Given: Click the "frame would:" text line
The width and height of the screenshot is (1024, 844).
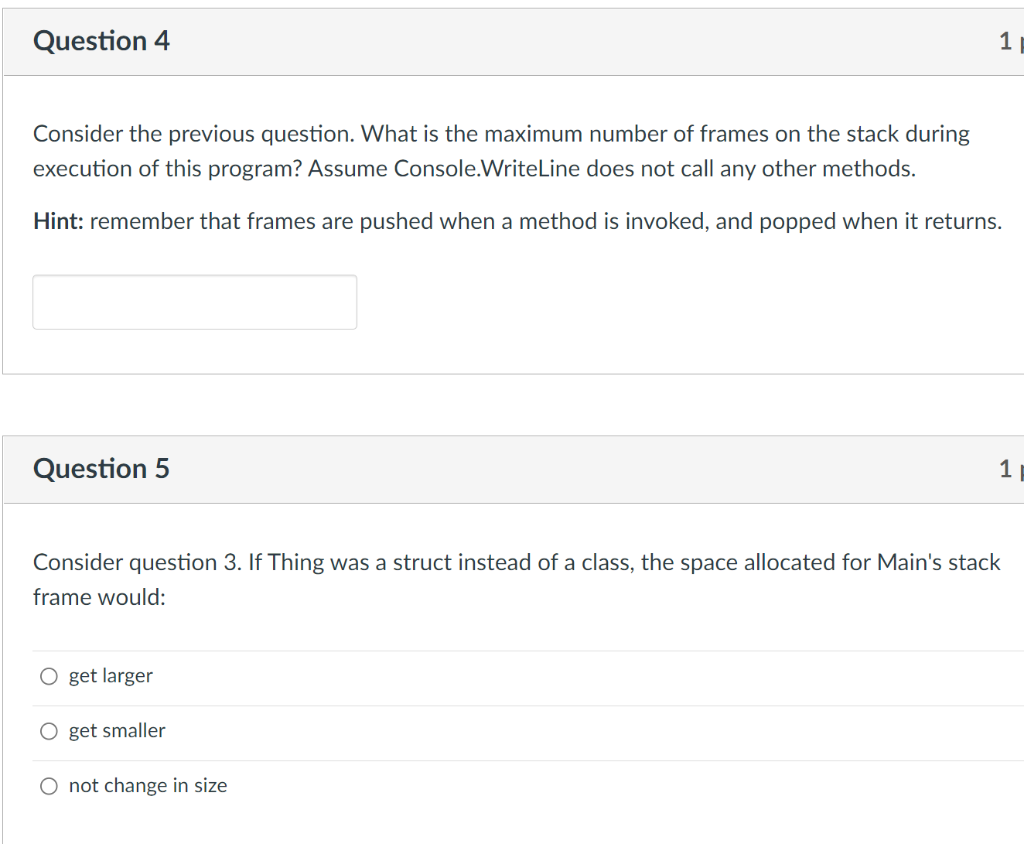Looking at the screenshot, I should pos(99,598).
